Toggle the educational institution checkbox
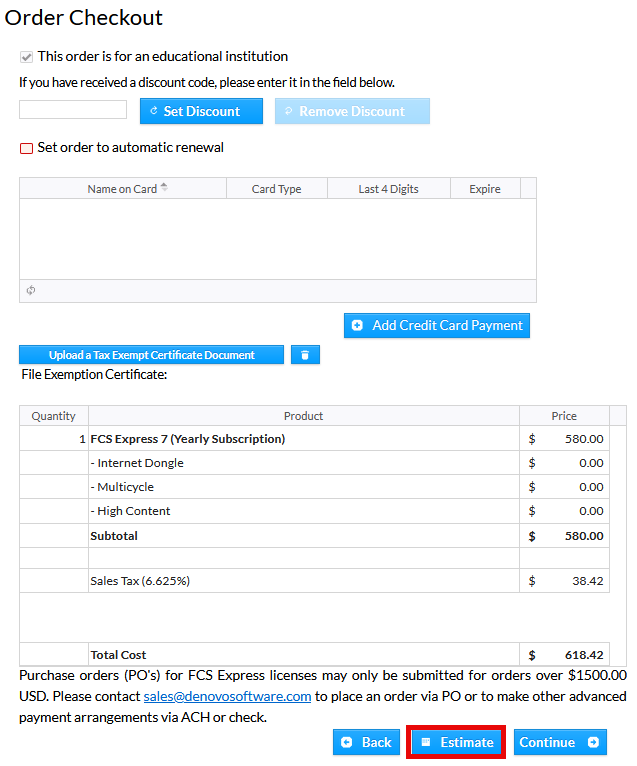The height and width of the screenshot is (766, 637). 27,57
